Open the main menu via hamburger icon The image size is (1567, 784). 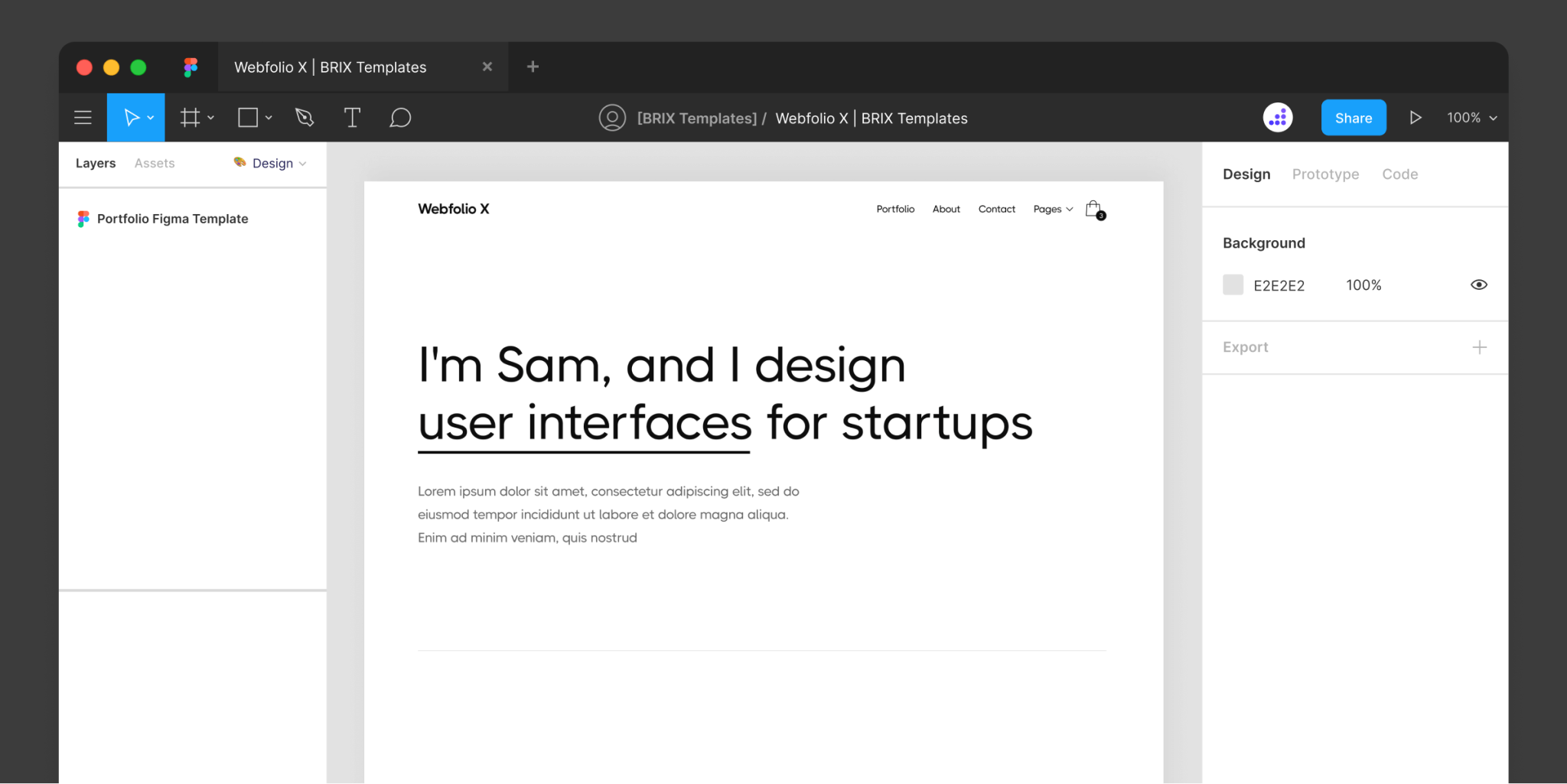83,117
